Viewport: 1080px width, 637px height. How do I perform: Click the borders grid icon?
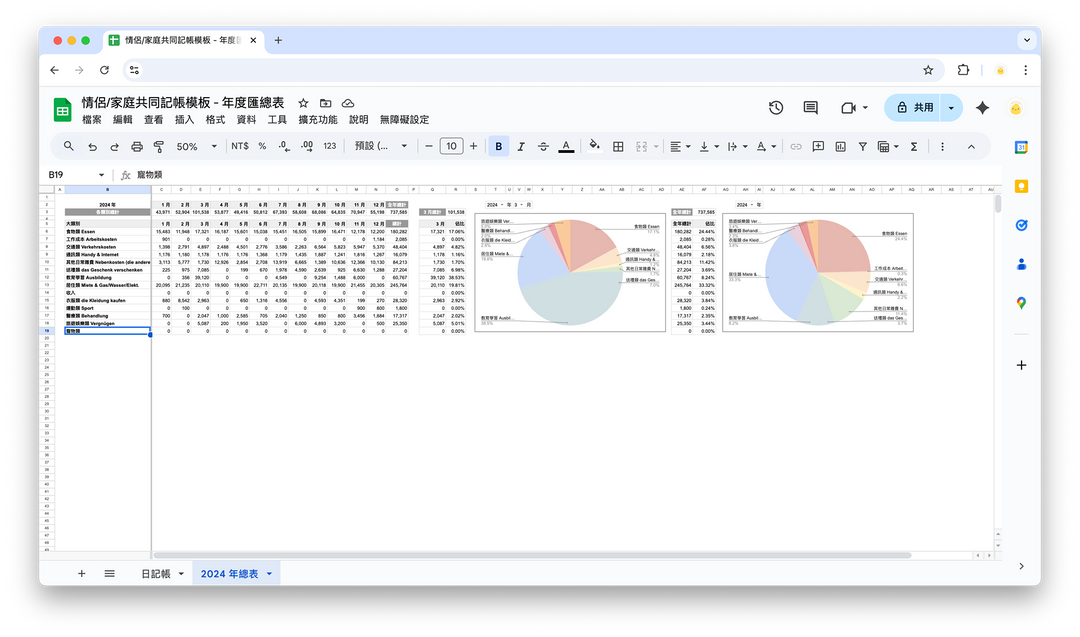point(618,146)
